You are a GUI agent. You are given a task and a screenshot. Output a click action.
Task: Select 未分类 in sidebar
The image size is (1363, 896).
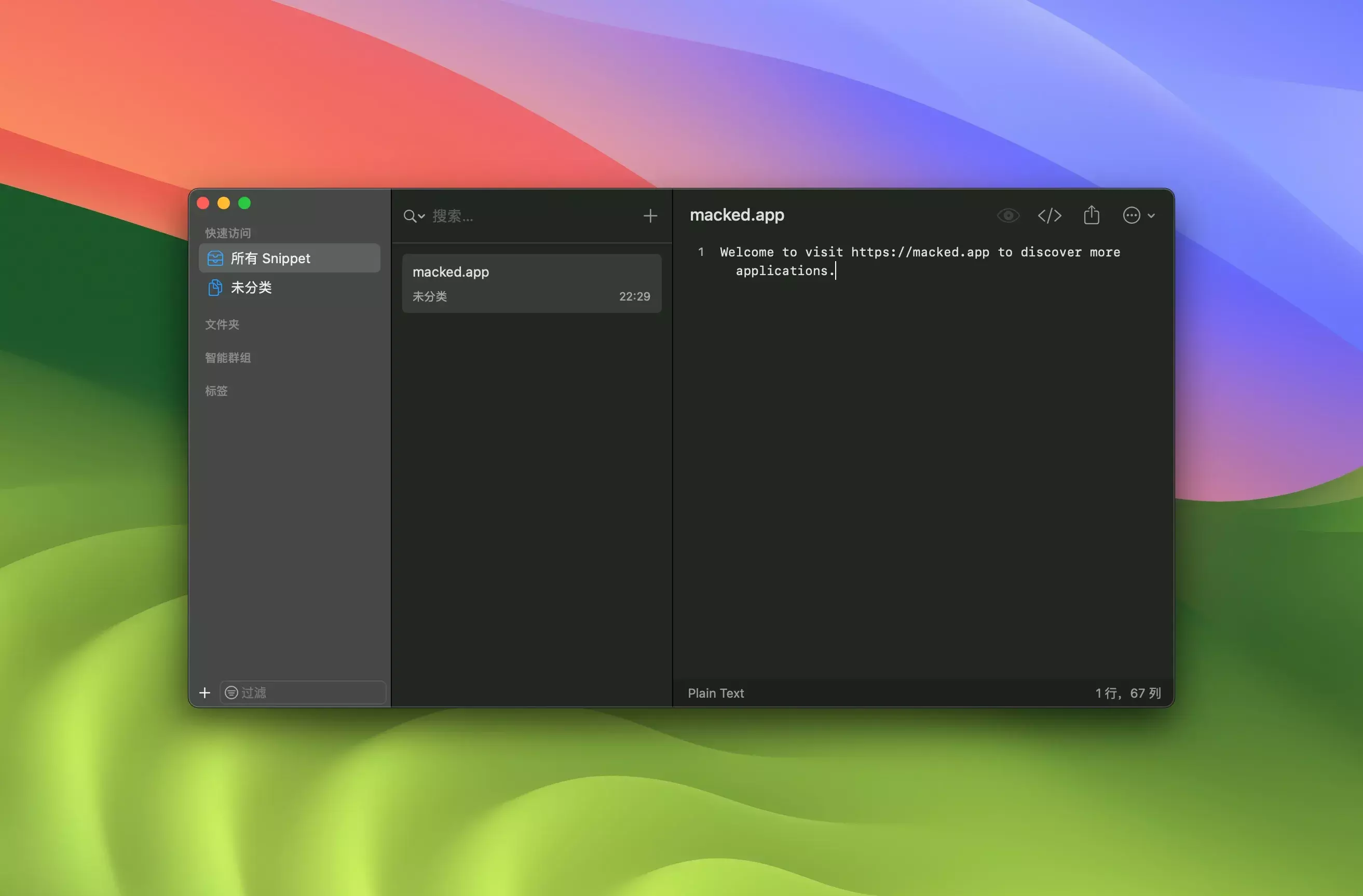tap(251, 287)
